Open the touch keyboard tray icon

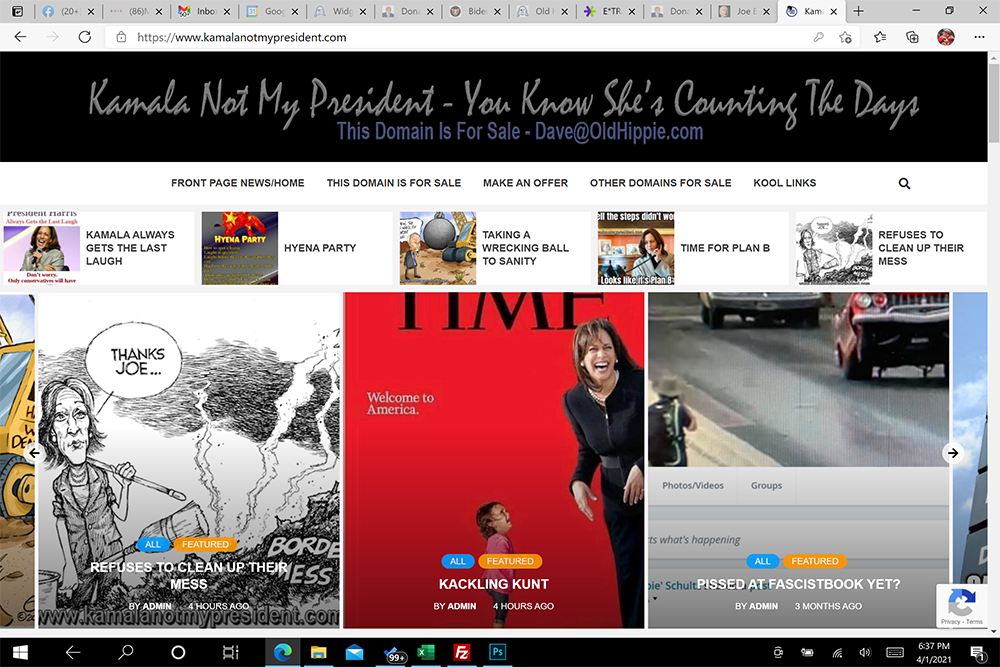tap(895, 652)
